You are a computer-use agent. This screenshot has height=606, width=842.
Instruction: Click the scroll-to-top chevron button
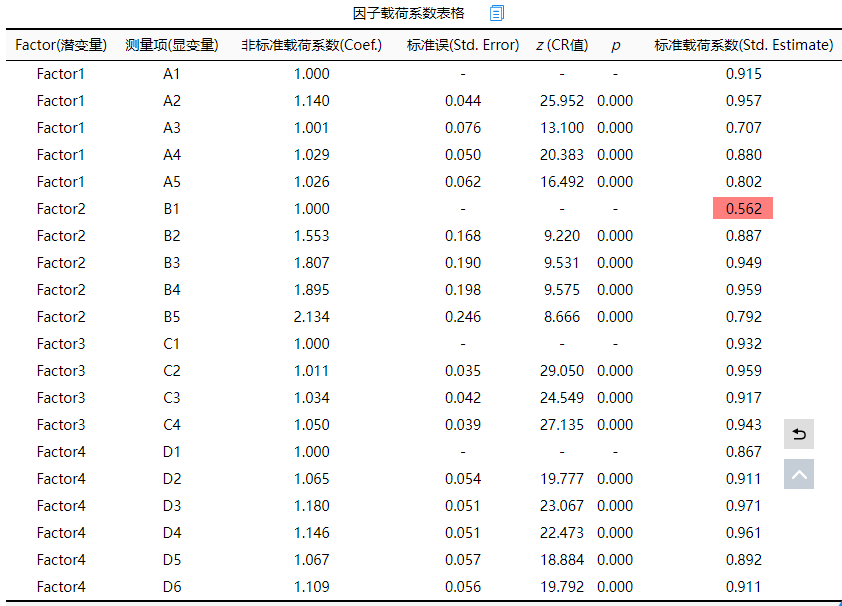pyautogui.click(x=799, y=474)
